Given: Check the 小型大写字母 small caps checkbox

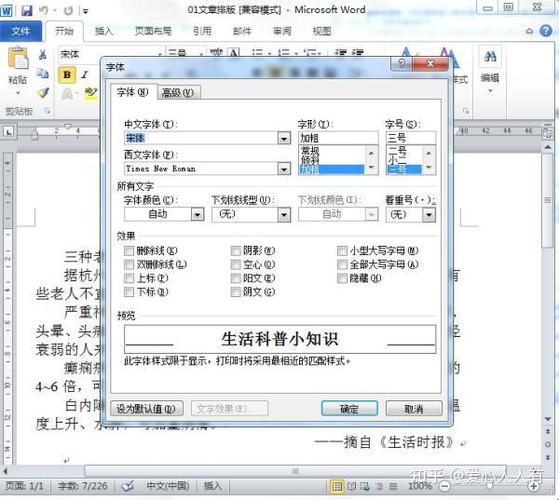Looking at the screenshot, I should tap(342, 251).
